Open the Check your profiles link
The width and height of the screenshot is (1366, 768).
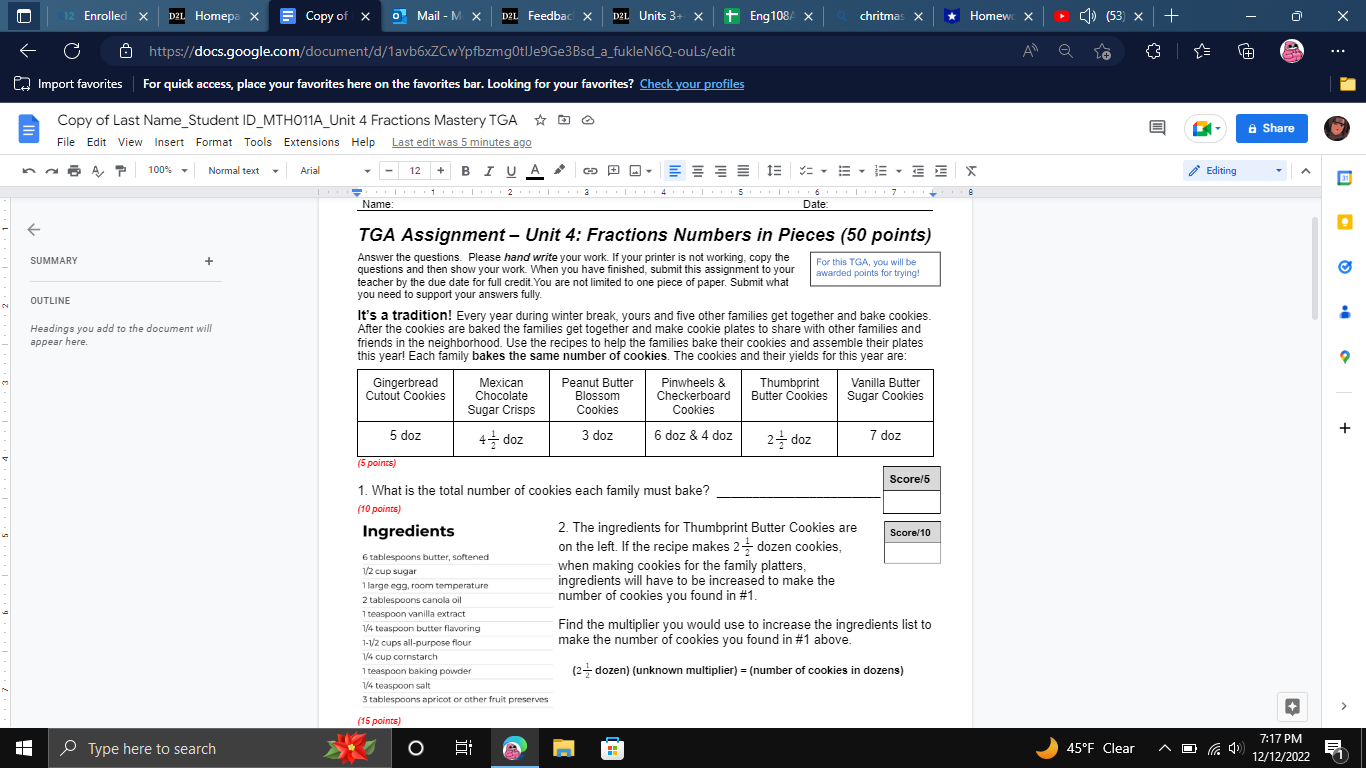(691, 84)
